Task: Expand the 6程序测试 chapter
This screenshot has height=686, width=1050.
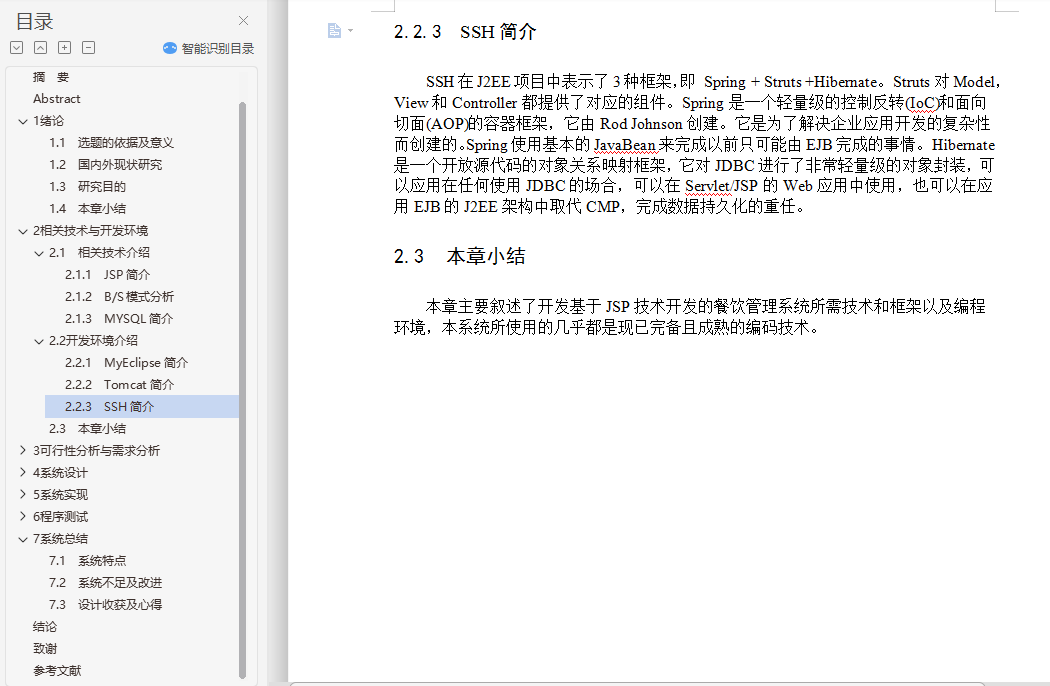Action: [23, 517]
